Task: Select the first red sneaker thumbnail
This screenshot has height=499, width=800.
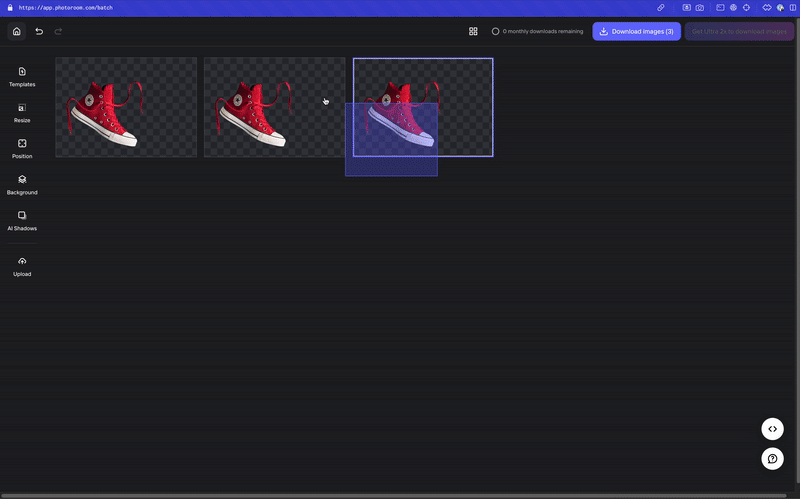Action: (126, 107)
